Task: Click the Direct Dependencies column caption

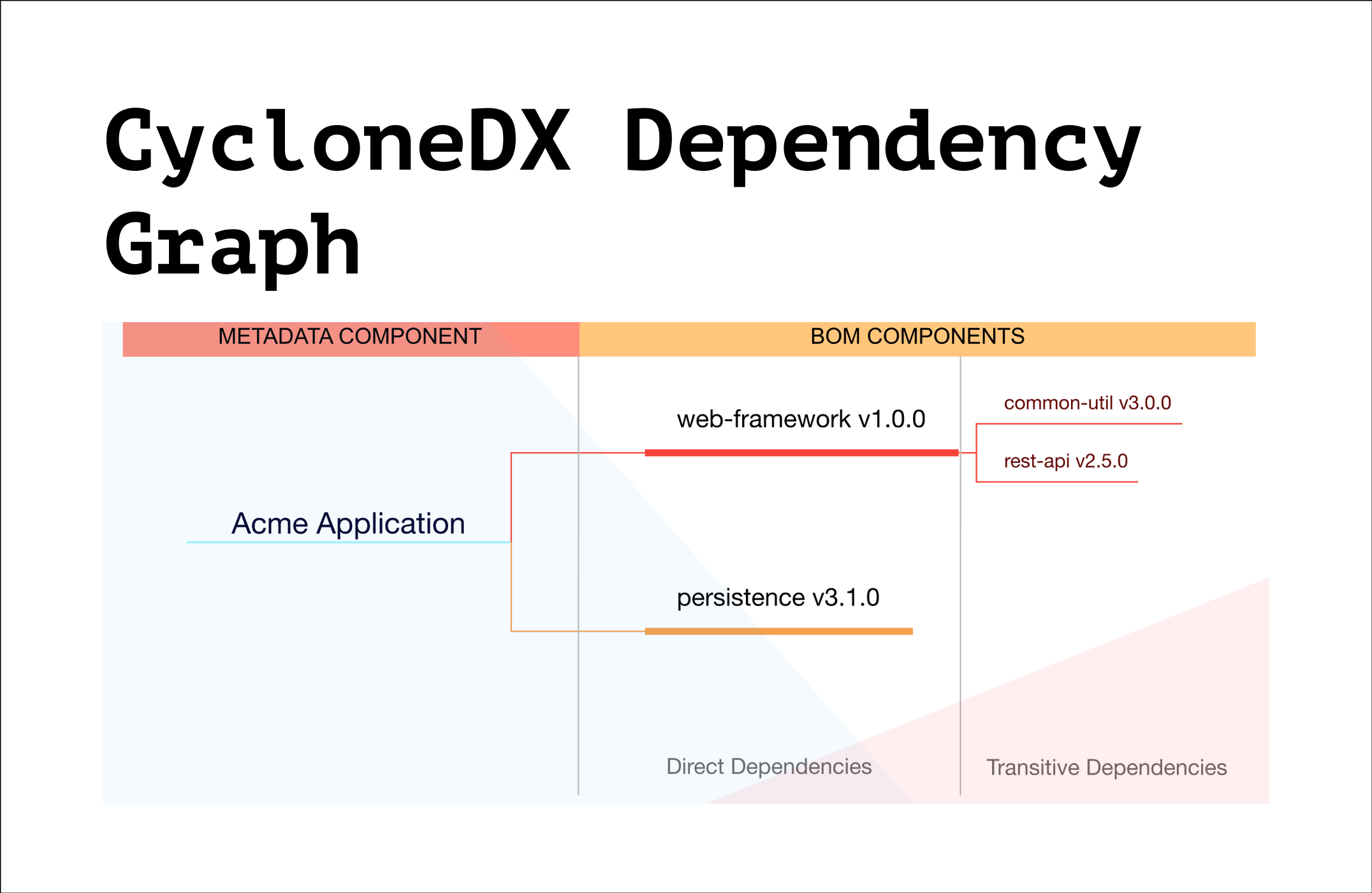Action: coord(768,767)
